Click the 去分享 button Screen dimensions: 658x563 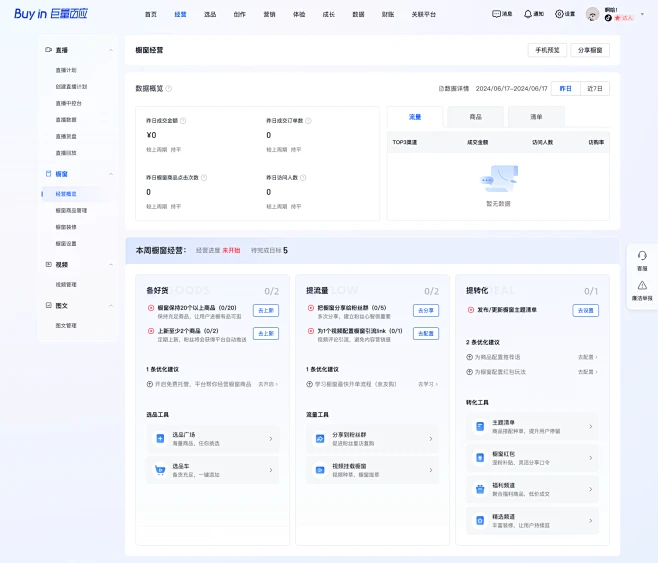click(426, 310)
